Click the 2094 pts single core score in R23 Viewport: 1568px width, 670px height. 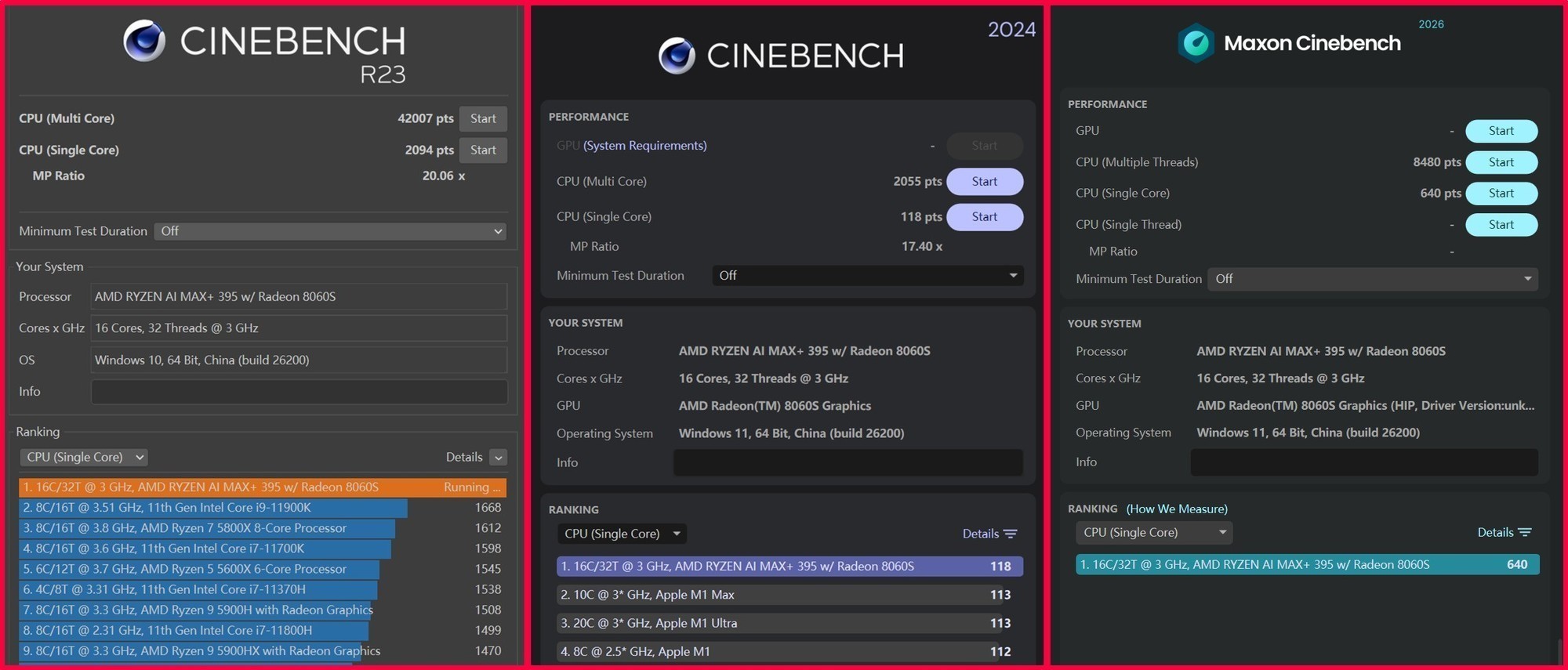tap(430, 150)
